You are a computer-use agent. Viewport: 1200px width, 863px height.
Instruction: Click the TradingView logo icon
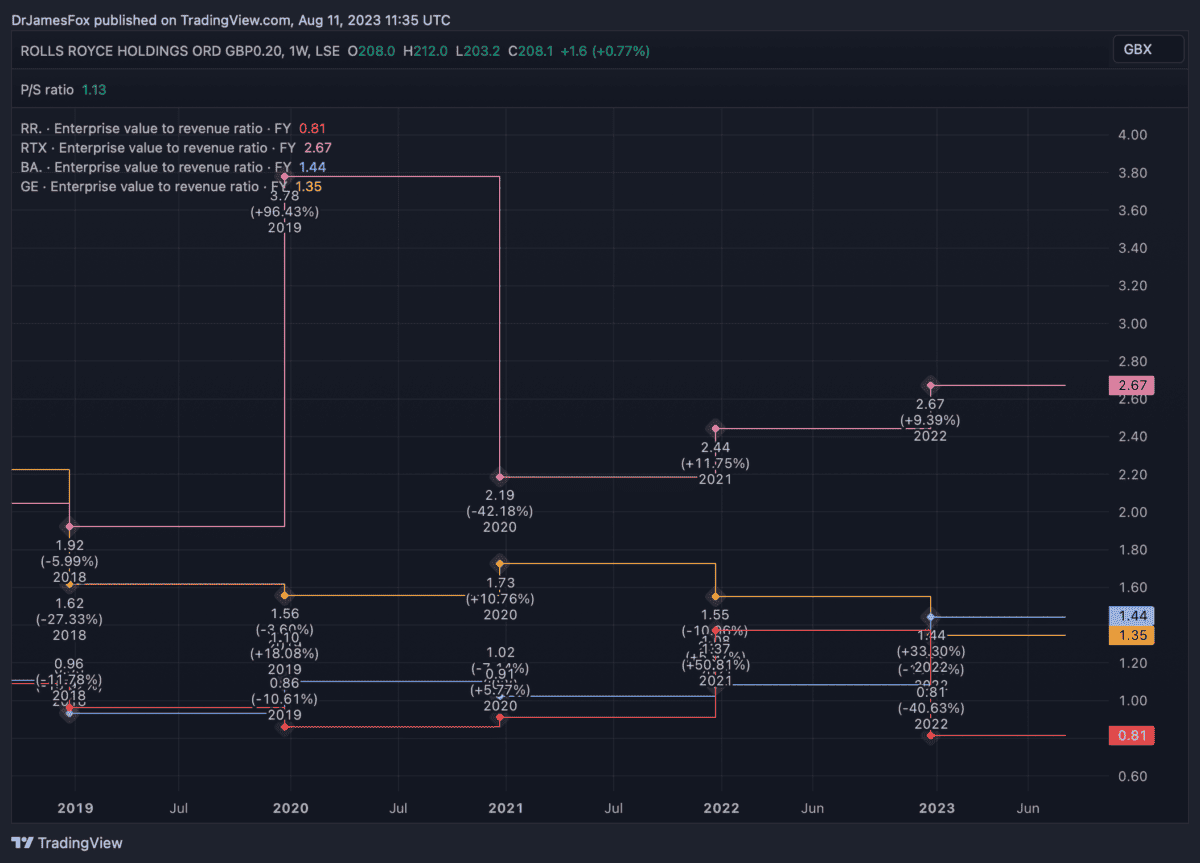(x=22, y=843)
